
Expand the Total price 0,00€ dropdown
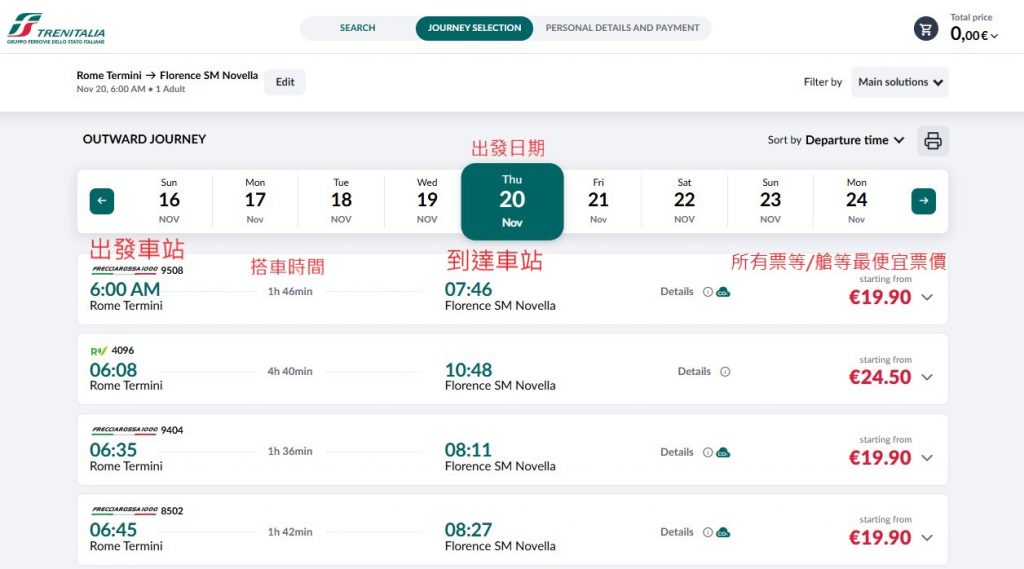tap(974, 34)
